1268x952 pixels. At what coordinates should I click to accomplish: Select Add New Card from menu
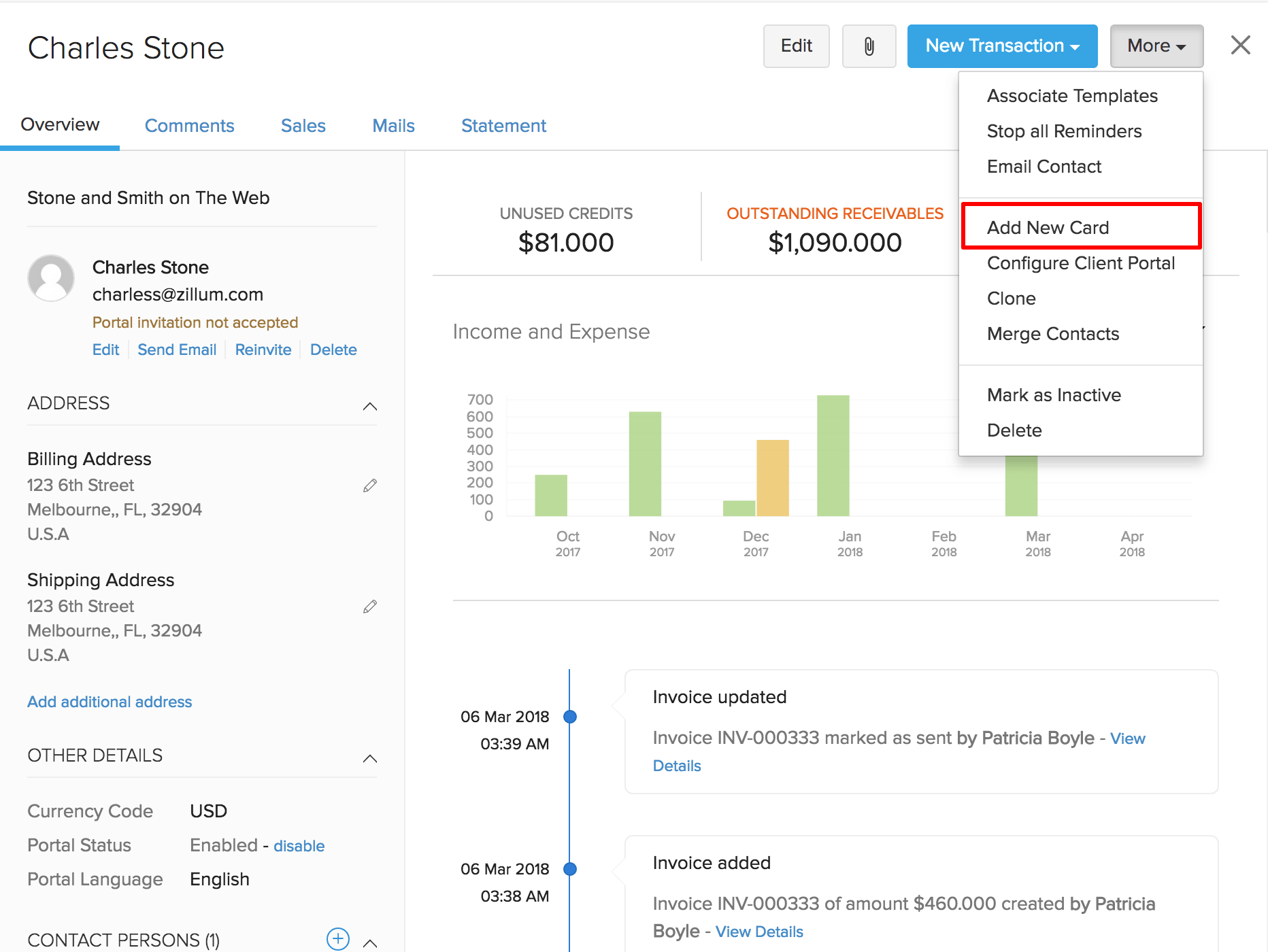[1048, 228]
